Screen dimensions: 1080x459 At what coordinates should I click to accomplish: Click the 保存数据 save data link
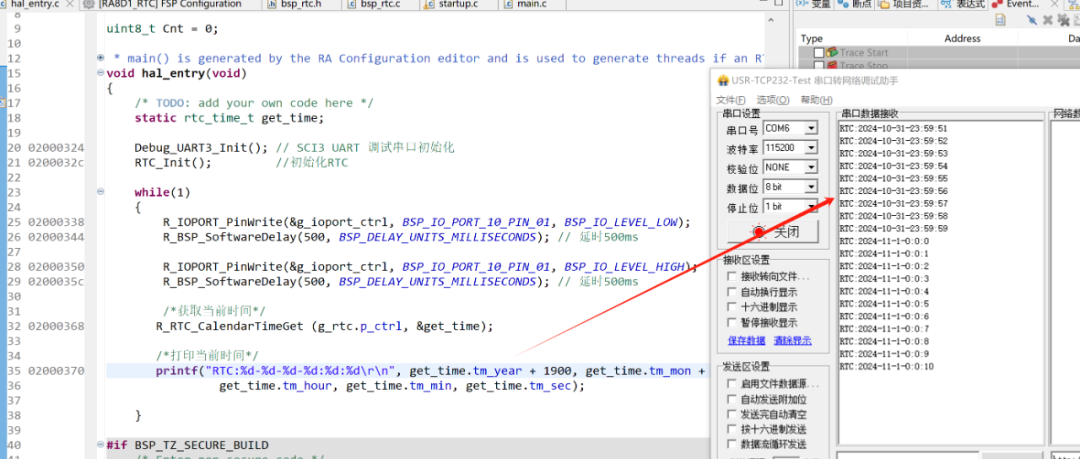click(747, 340)
